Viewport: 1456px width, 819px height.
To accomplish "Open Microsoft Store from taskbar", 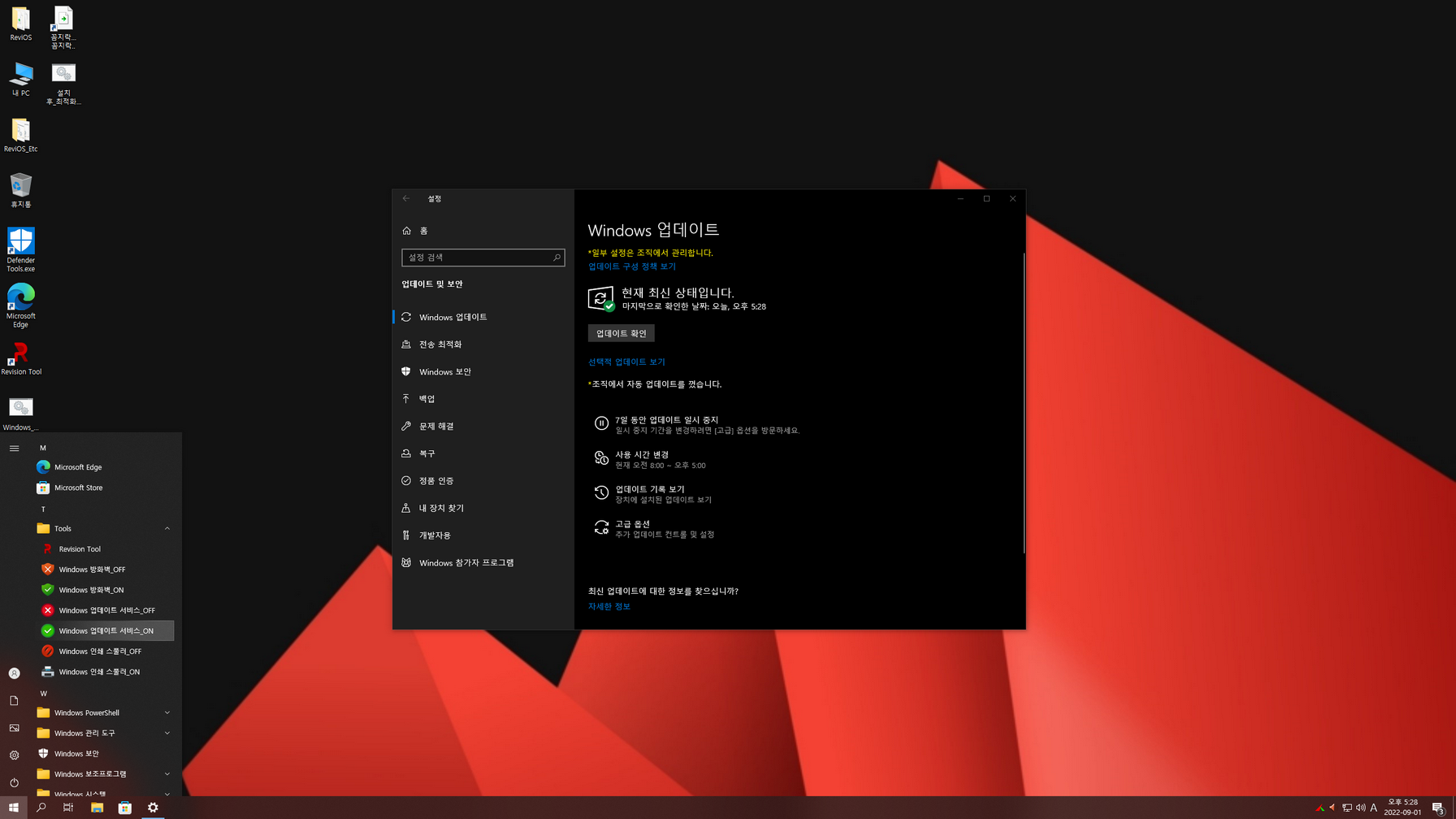I will coord(124,808).
